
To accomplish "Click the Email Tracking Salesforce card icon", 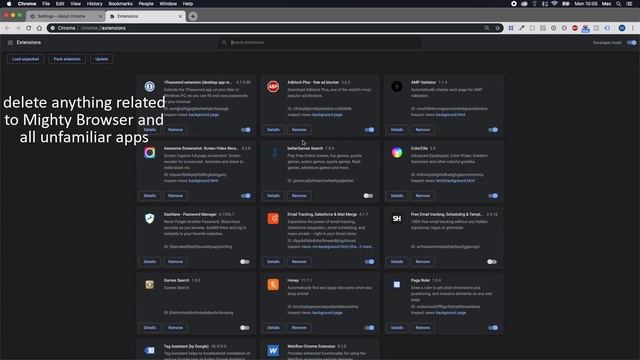I will (273, 218).
